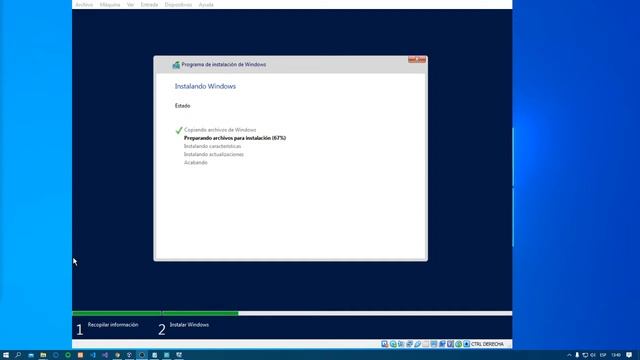Image resolution: width=640 pixels, height=360 pixels.
Task: Click 'Acabando' status line
Action: coord(196,162)
